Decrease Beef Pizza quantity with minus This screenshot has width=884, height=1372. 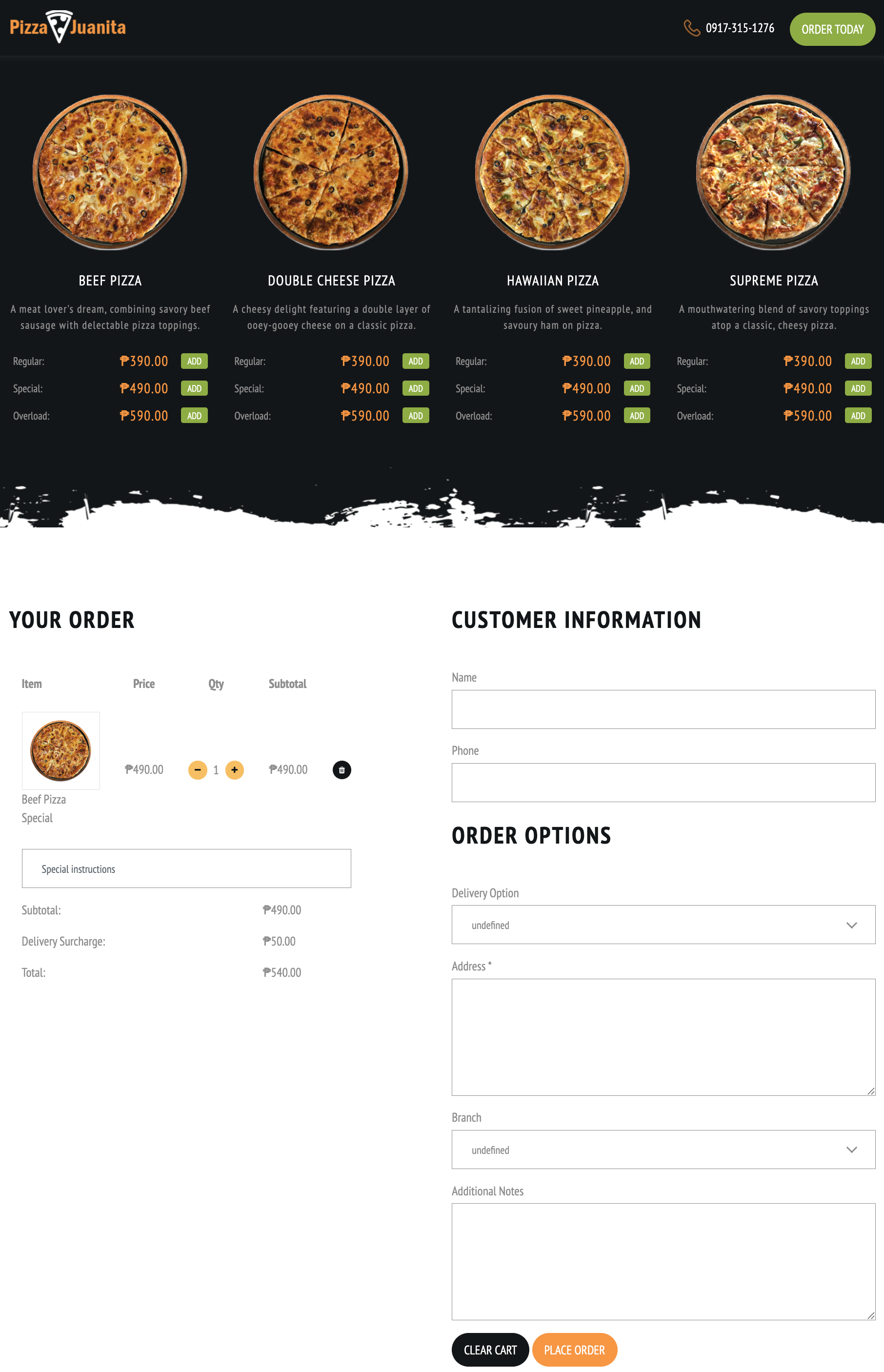point(198,770)
